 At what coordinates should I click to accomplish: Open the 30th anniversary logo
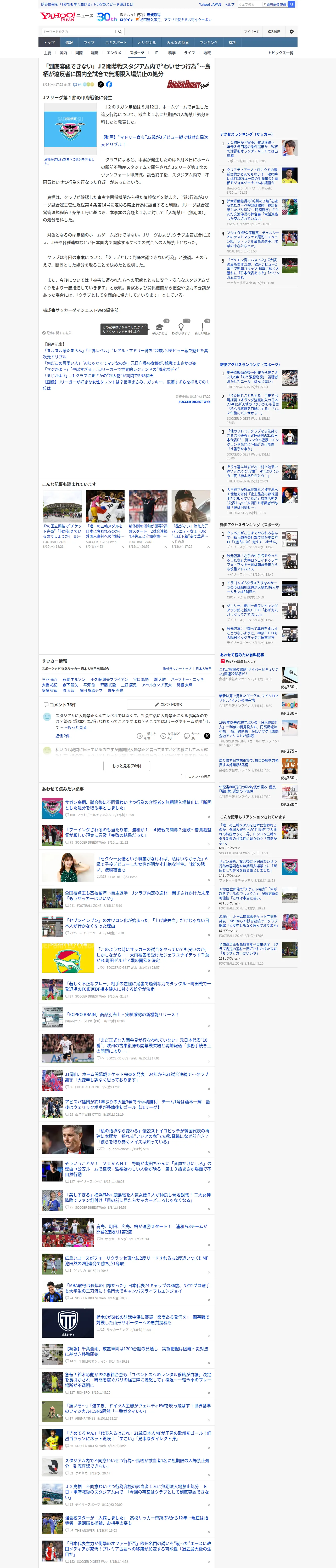[107, 17]
